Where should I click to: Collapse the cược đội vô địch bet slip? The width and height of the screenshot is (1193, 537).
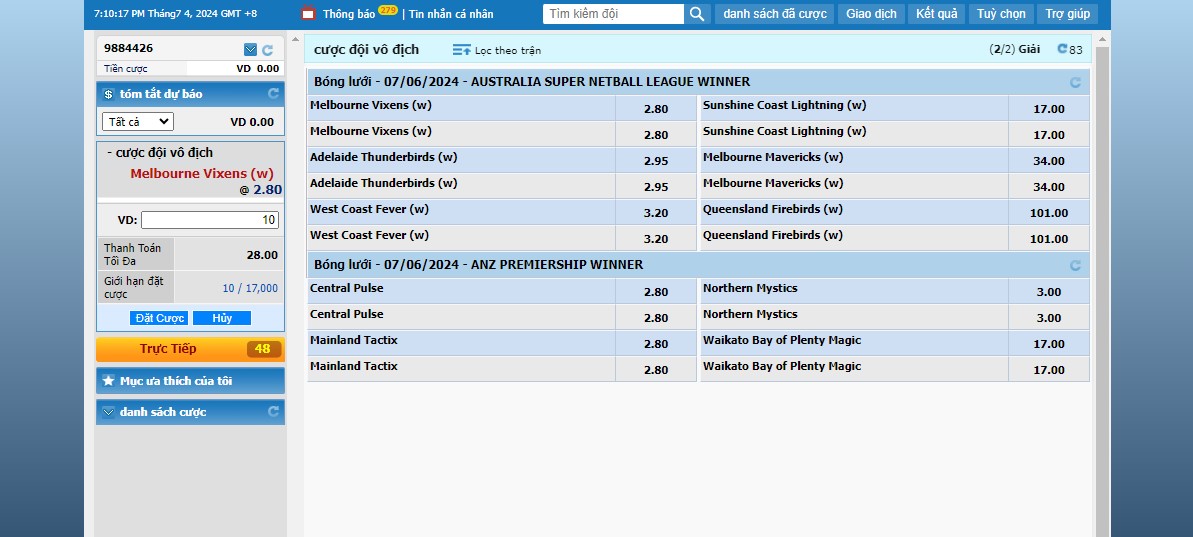click(160, 153)
